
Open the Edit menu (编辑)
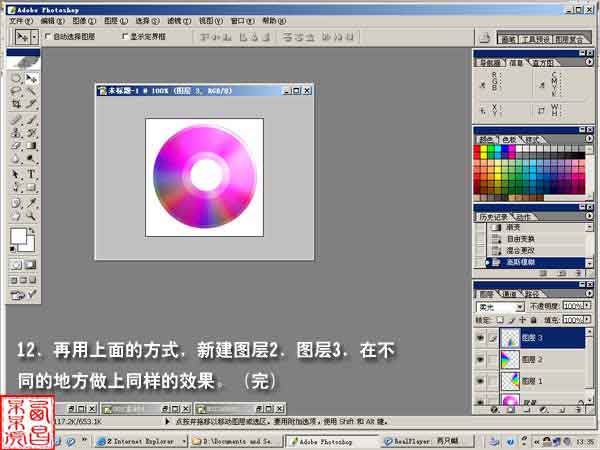click(53, 21)
